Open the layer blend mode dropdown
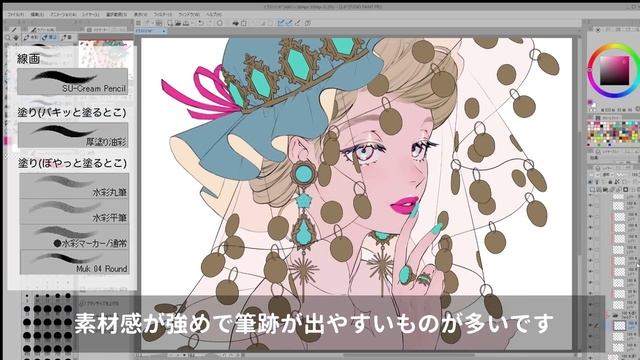Viewport: 640px width, 360px height. [x=609, y=174]
